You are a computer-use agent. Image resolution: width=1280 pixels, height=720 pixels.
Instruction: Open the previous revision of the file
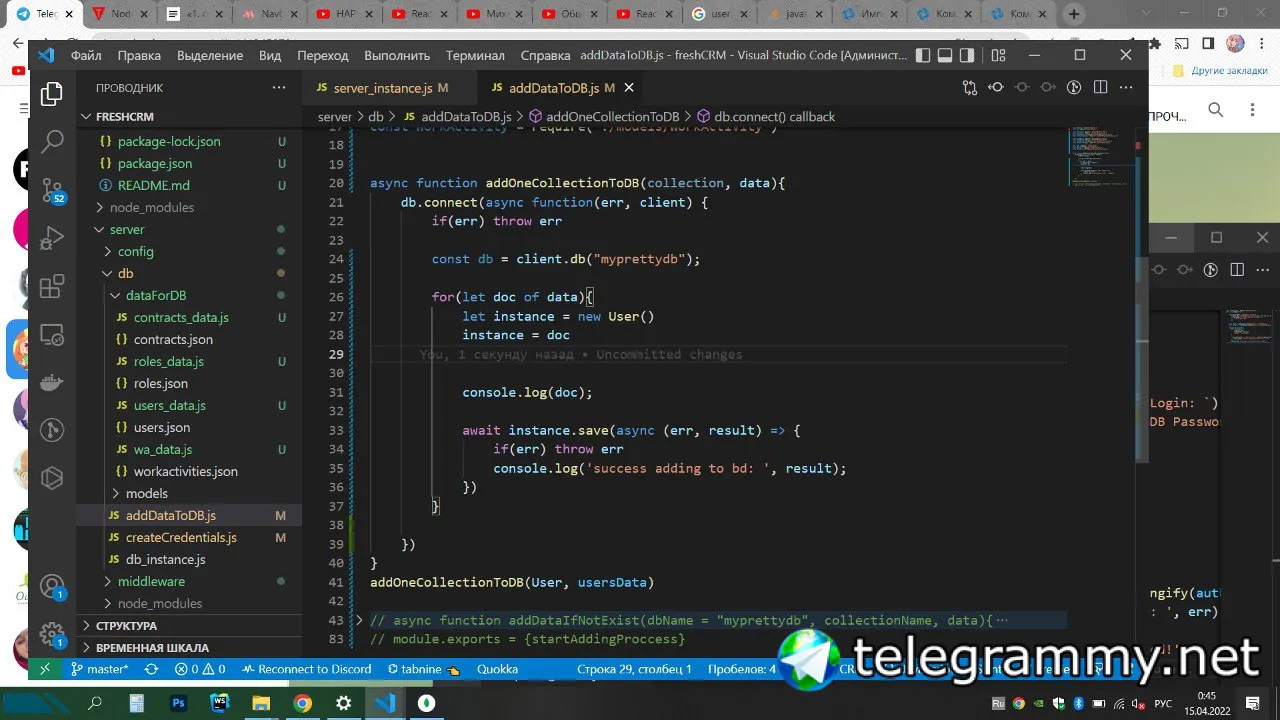point(995,88)
